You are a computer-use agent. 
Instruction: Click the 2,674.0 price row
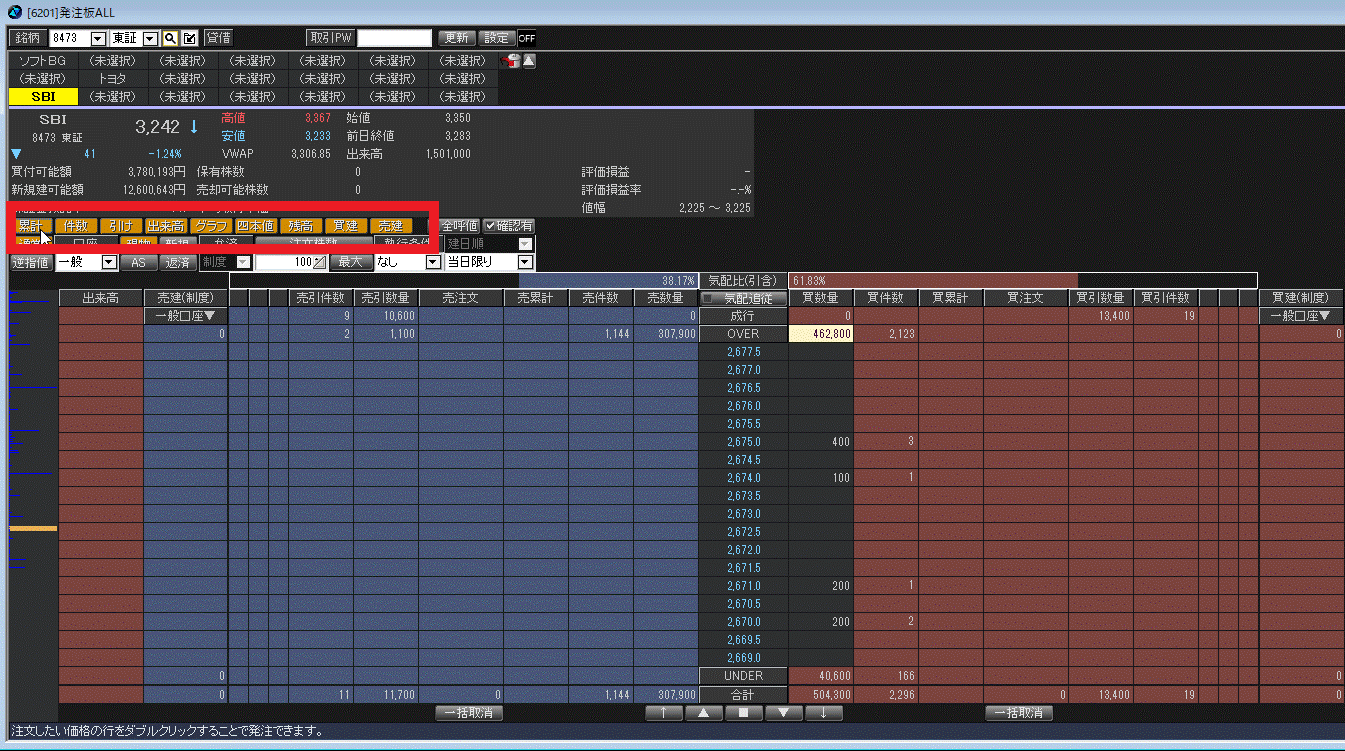743,478
